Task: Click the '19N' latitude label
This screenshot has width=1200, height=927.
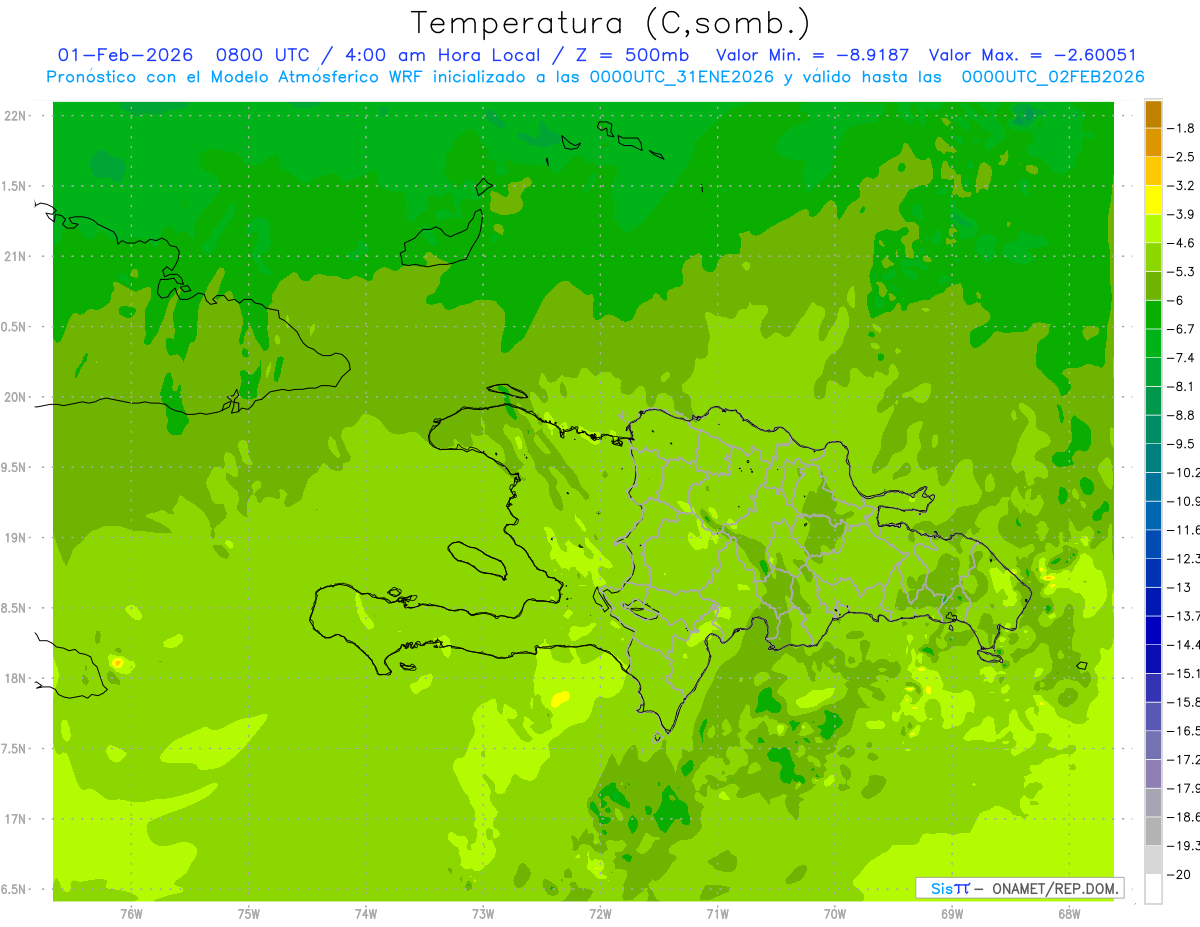Action: coord(16,538)
